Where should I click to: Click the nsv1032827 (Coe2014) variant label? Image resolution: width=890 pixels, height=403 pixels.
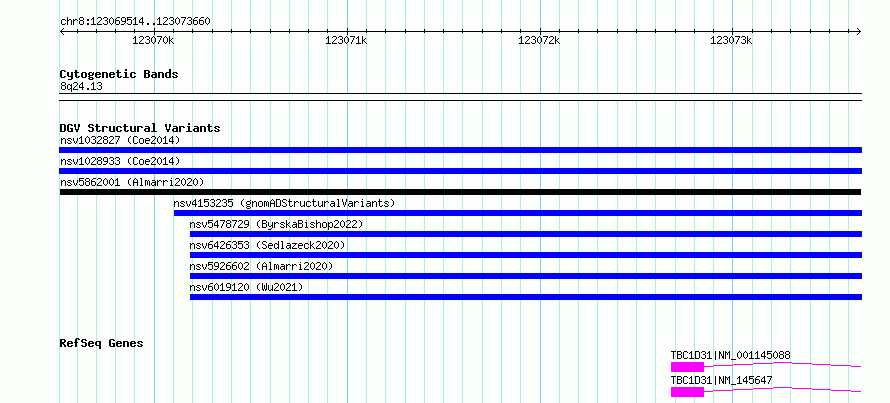click(120, 140)
